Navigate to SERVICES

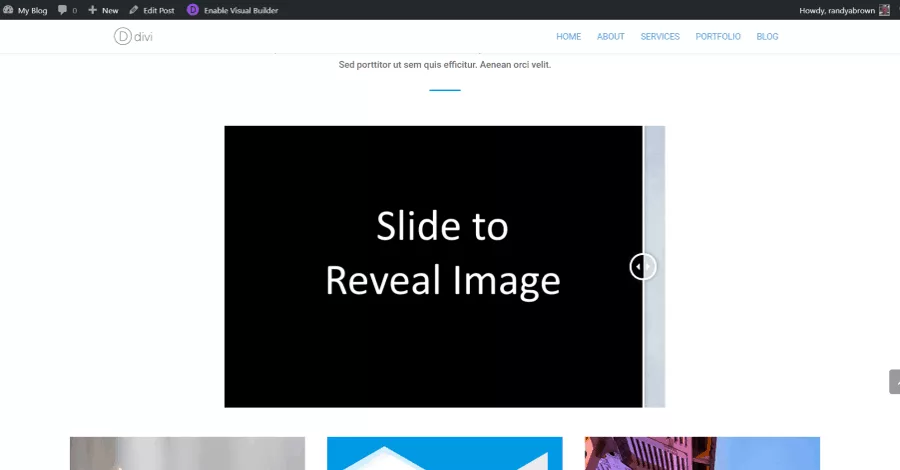click(x=660, y=36)
